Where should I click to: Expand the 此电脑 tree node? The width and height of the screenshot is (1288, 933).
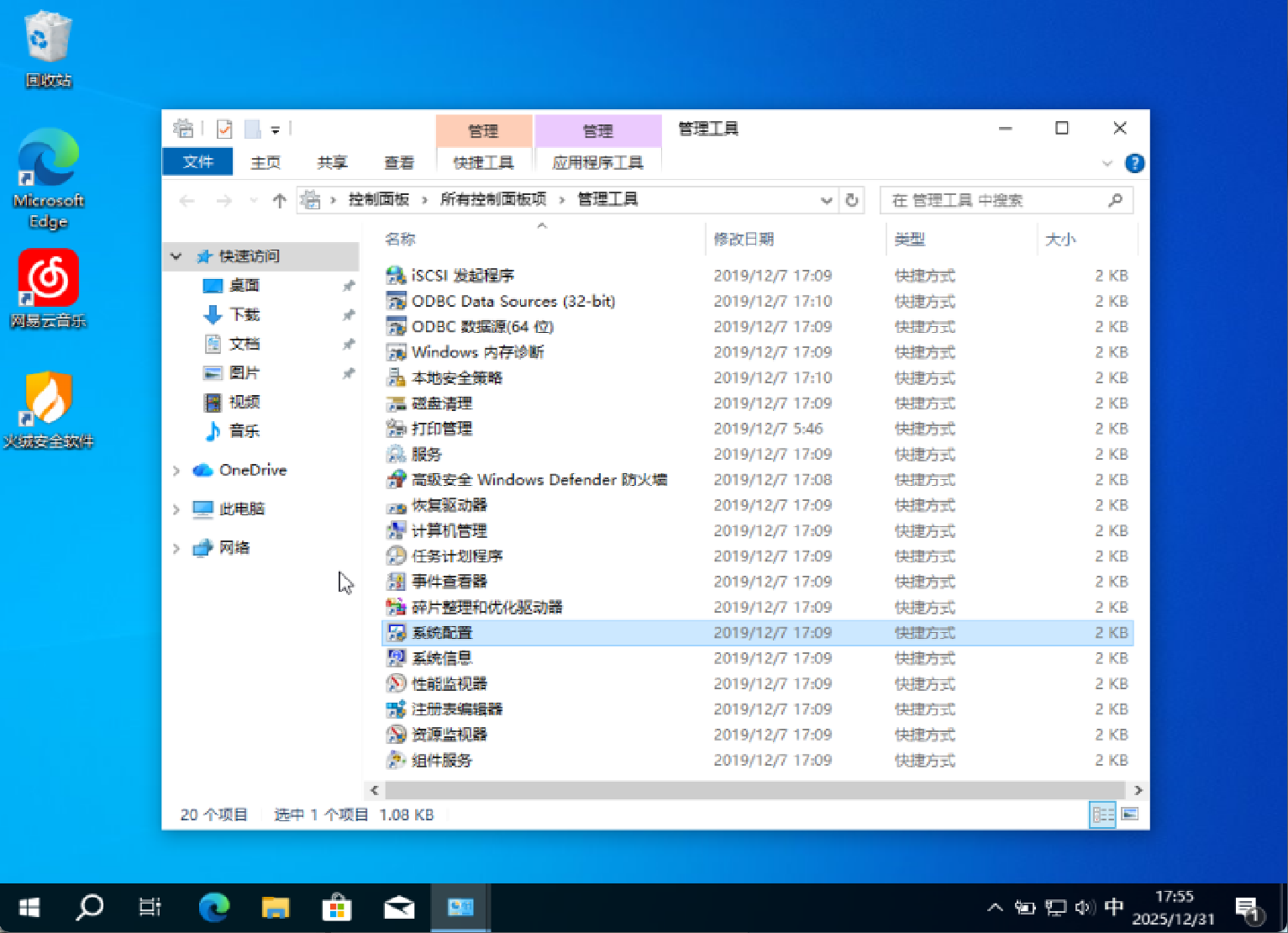click(x=176, y=509)
